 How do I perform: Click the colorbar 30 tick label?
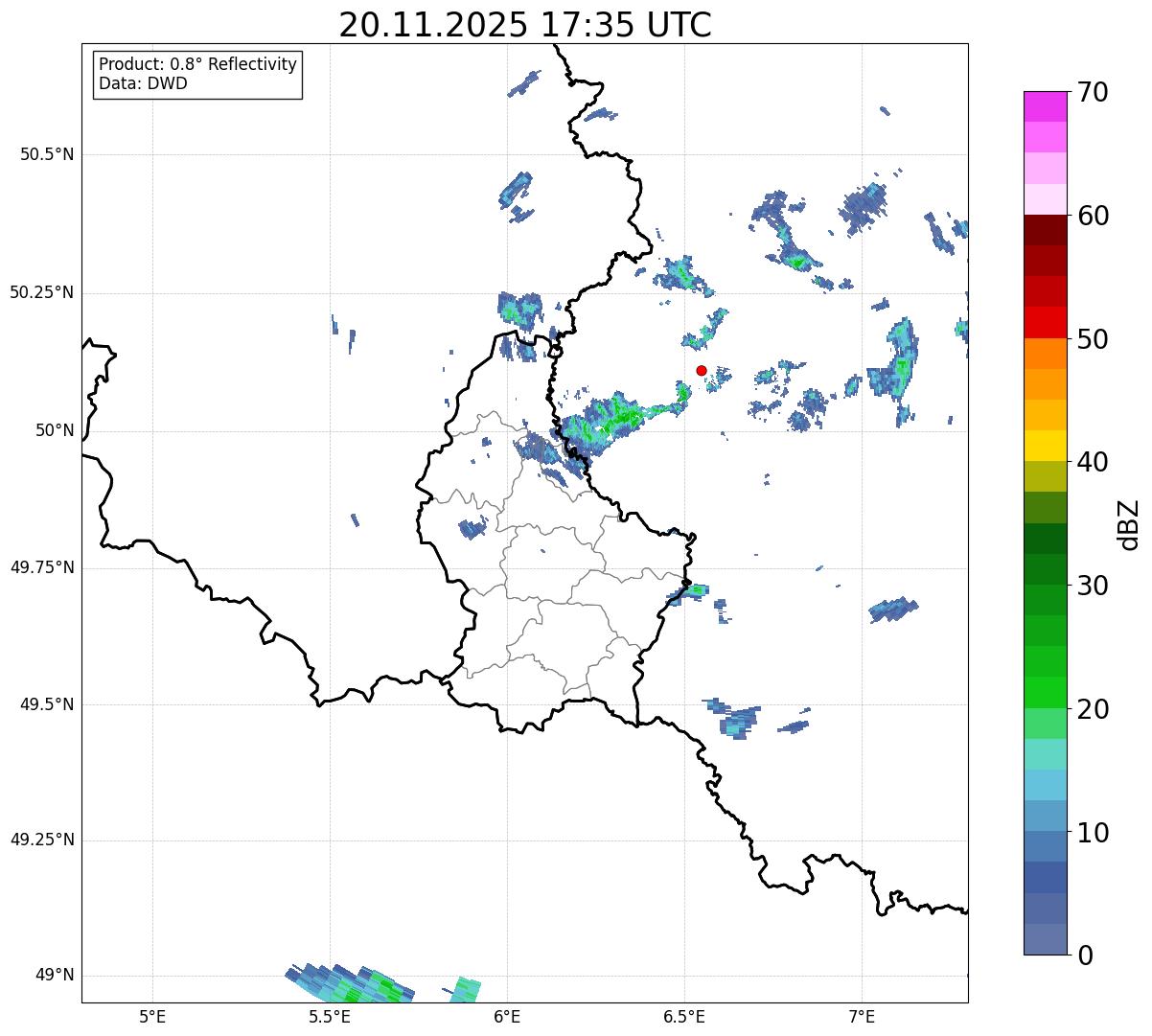pyautogui.click(x=1093, y=586)
